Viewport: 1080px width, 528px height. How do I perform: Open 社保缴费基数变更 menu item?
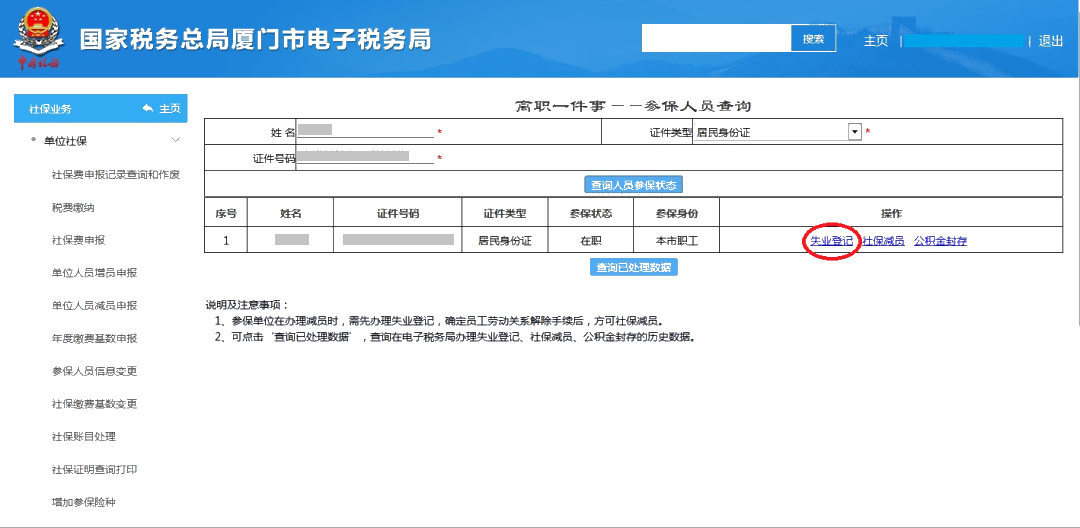[94, 403]
